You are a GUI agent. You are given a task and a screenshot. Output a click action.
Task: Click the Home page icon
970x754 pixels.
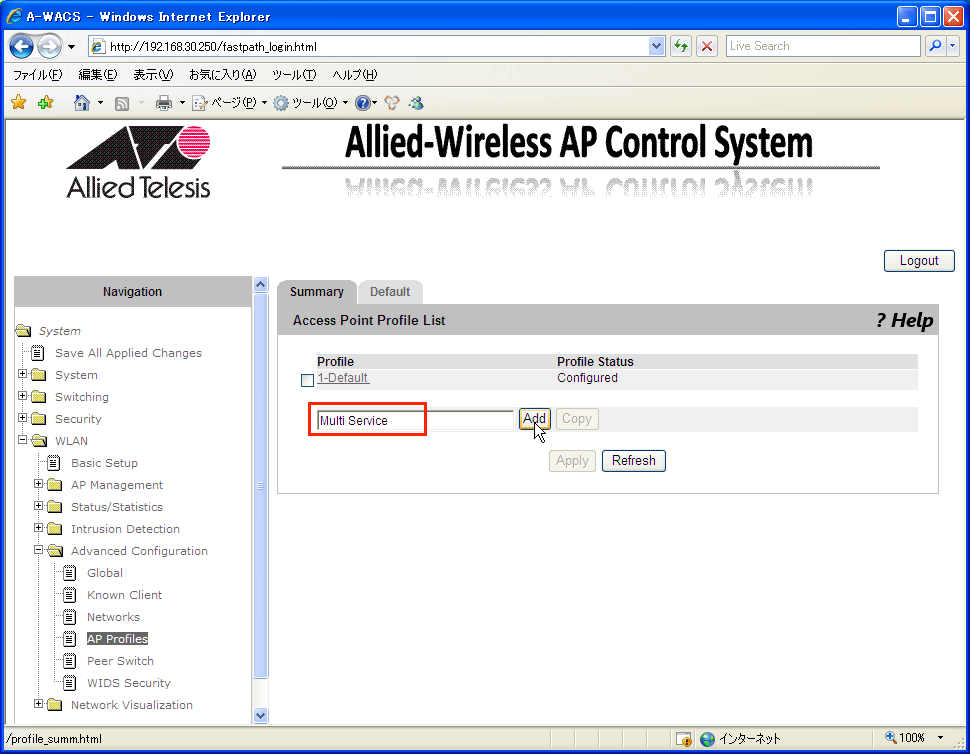tap(82, 103)
